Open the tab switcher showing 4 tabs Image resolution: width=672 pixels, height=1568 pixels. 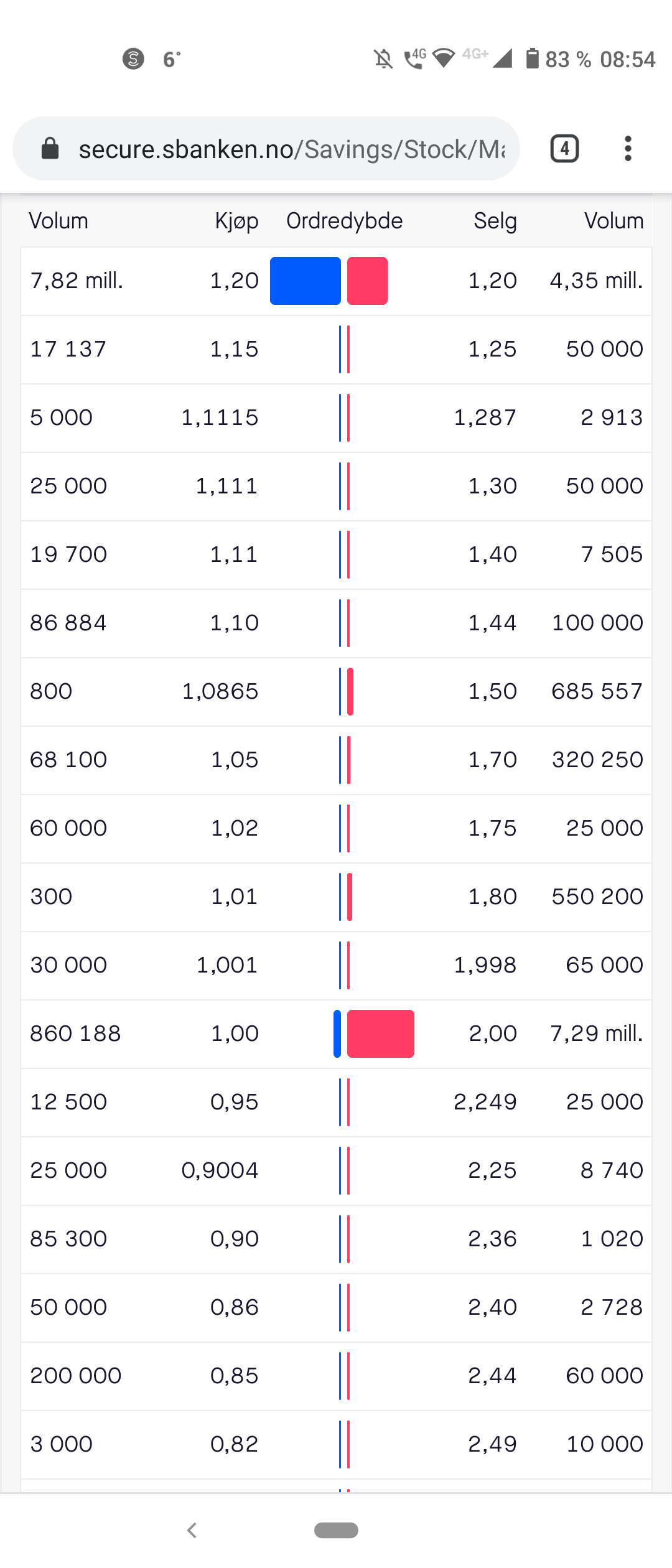pyautogui.click(x=564, y=149)
